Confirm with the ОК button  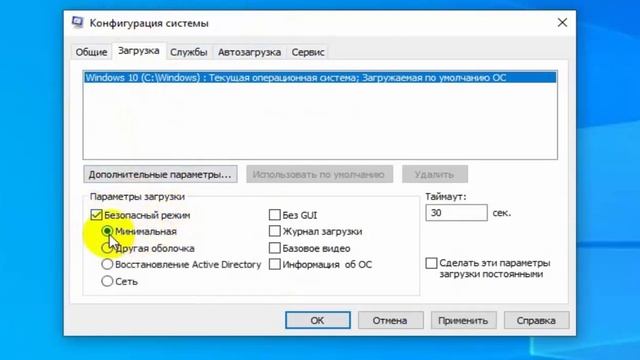[x=318, y=320]
